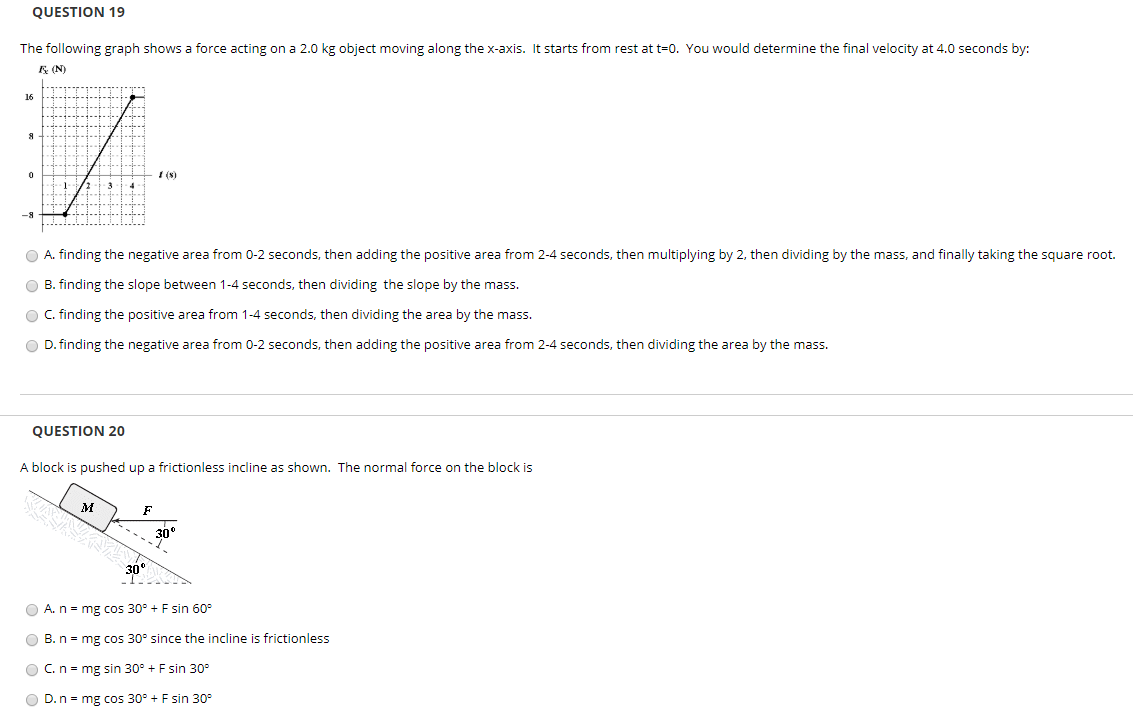The height and width of the screenshot is (713, 1133).
Task: Click the Fx (N) axis label
Action: [52, 69]
